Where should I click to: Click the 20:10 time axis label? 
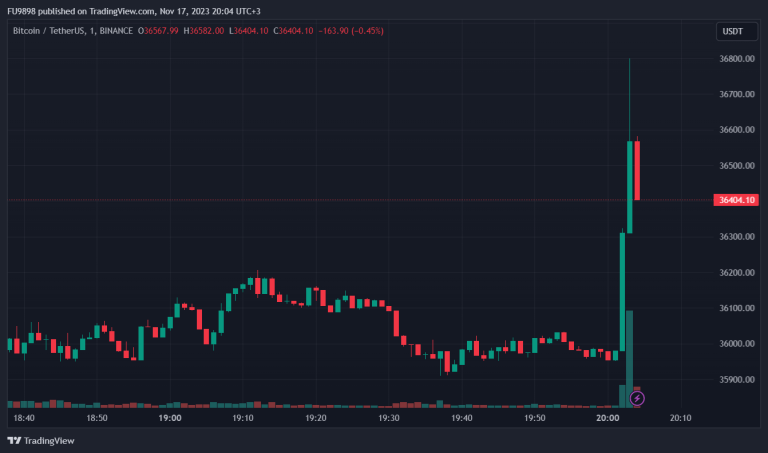(x=681, y=418)
